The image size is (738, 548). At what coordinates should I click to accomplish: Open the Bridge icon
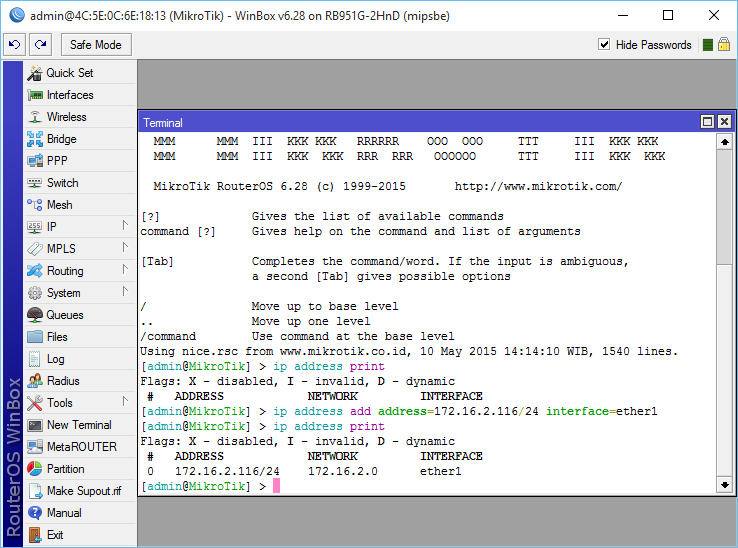(35, 139)
